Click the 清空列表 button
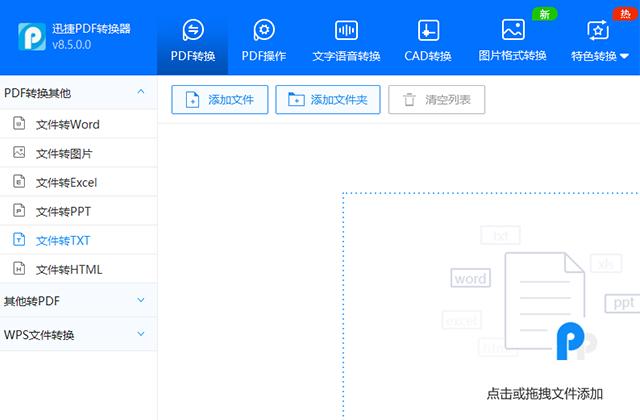640x420 pixels. point(436,100)
